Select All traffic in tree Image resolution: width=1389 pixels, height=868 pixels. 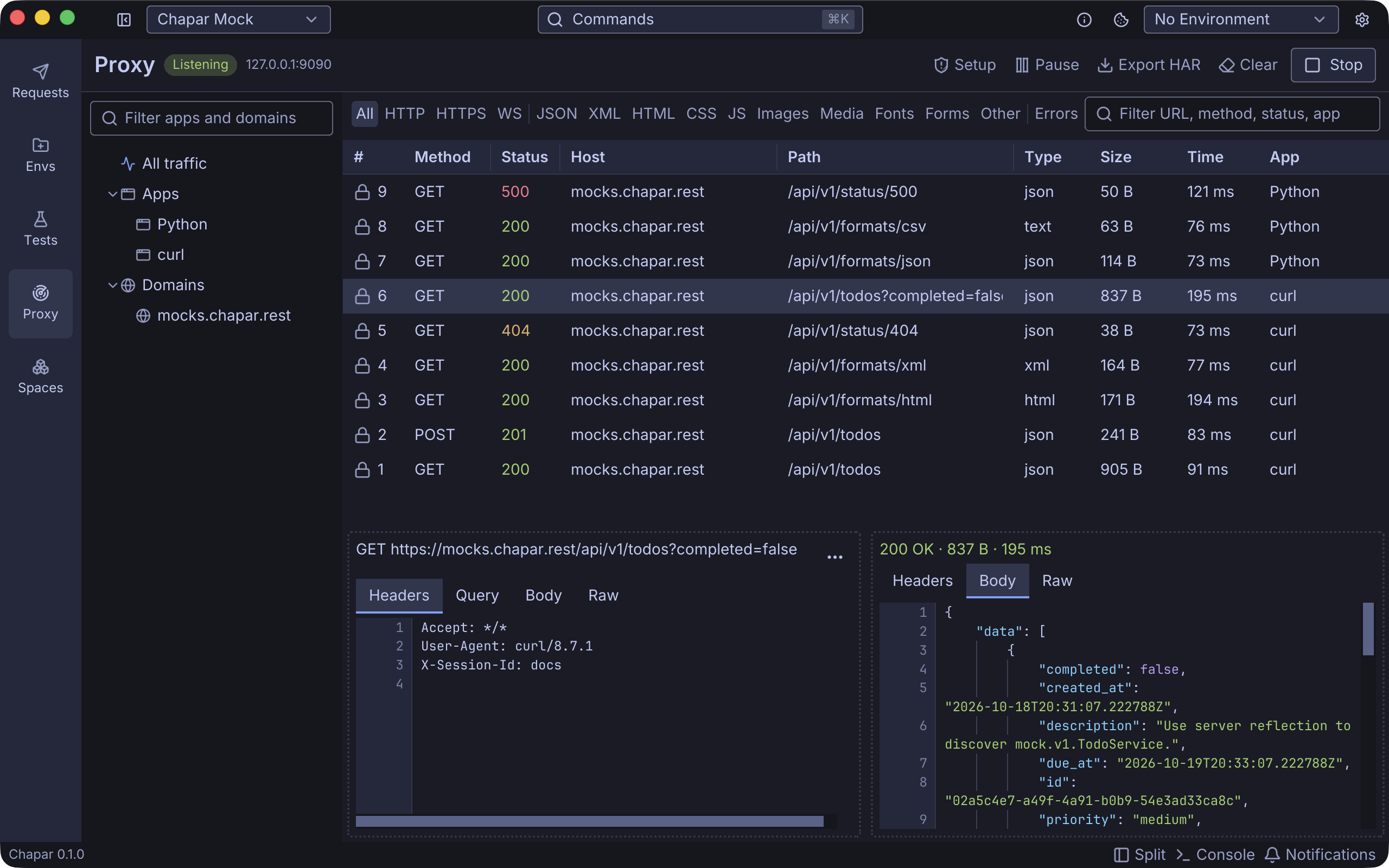(x=163, y=164)
